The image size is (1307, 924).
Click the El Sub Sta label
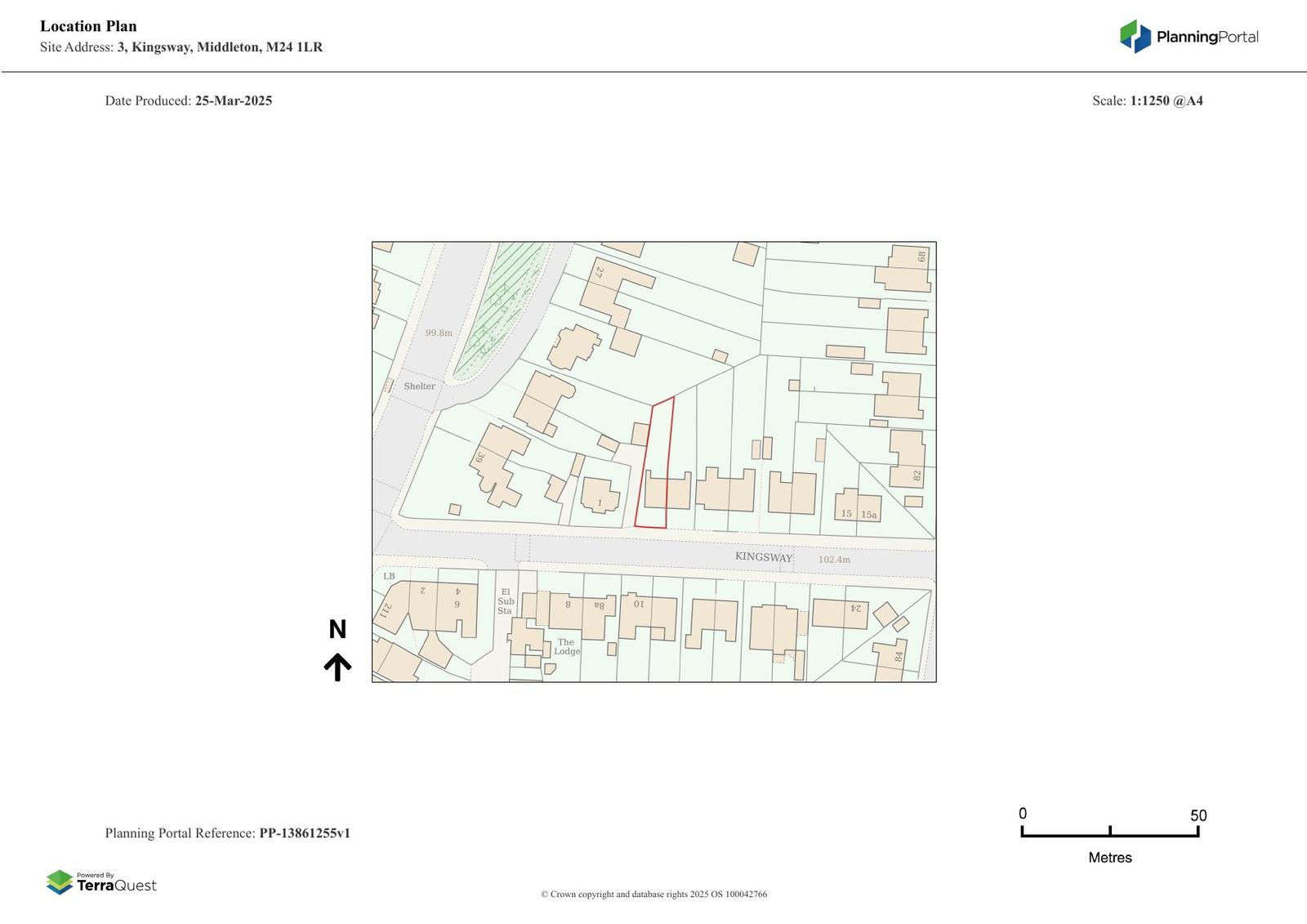506,601
